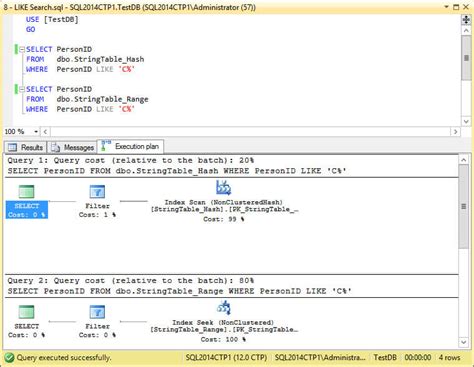Image resolution: width=474 pixels, height=367 pixels.
Task: Click the Index Scan (NonClusteredHash) operator icon
Action: tap(223, 188)
